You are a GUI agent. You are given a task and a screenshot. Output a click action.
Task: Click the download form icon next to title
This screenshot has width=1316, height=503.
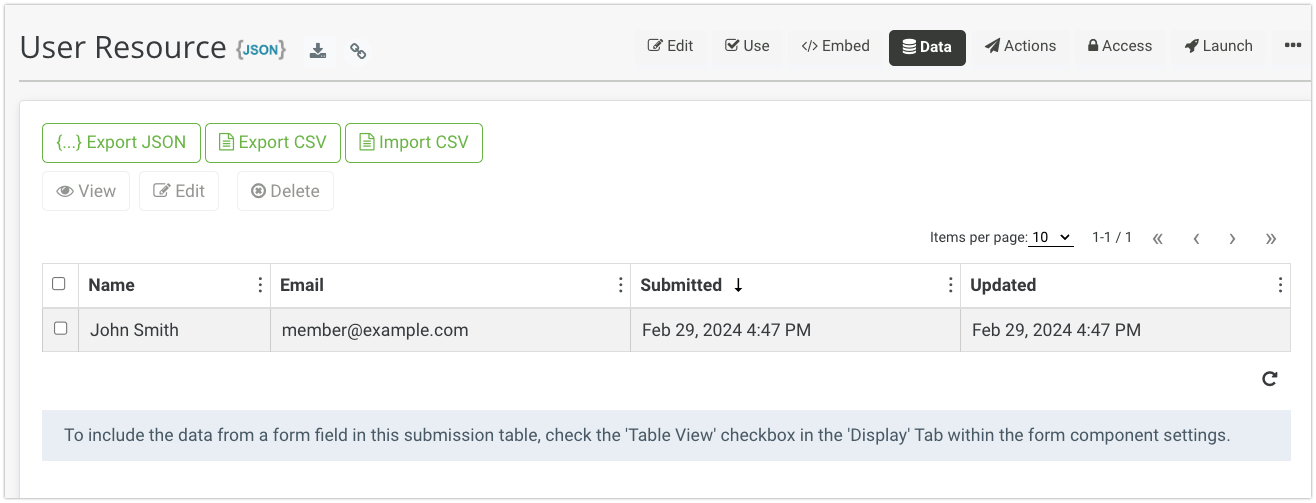click(x=318, y=51)
